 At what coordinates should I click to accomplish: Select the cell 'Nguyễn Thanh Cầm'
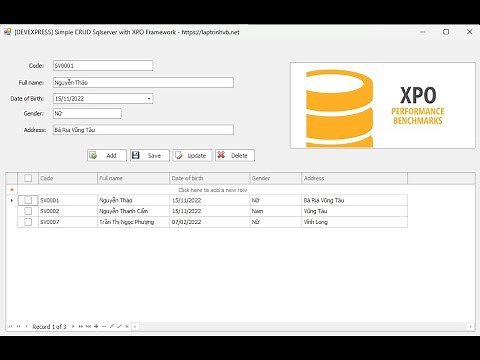[133, 211]
